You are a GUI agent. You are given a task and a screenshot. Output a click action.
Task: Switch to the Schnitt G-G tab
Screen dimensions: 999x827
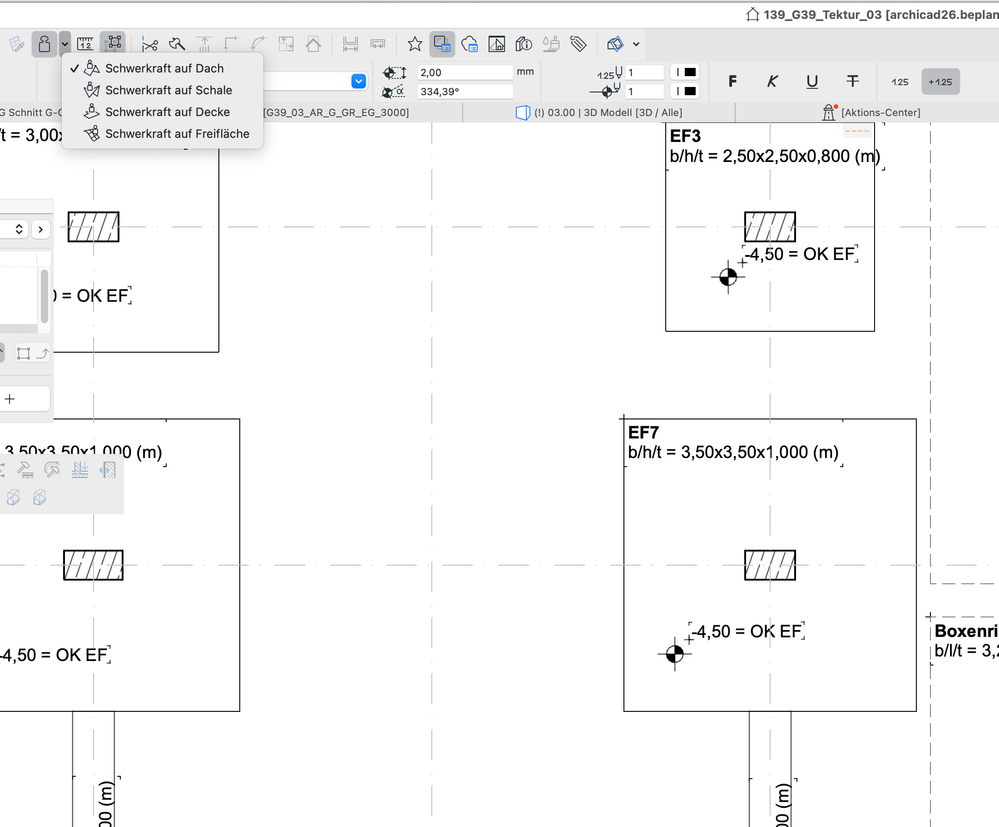(x=31, y=113)
